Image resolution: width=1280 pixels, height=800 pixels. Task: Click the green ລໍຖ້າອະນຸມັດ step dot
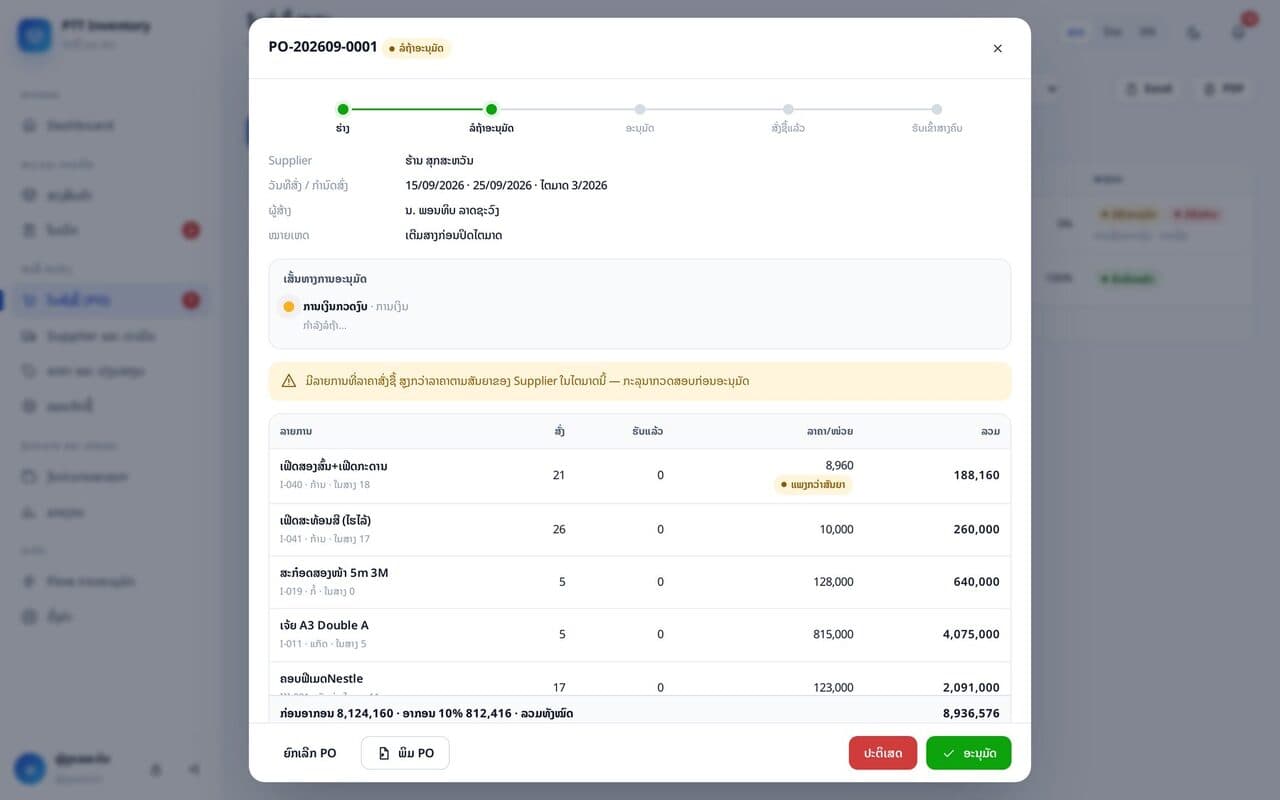[x=491, y=109]
